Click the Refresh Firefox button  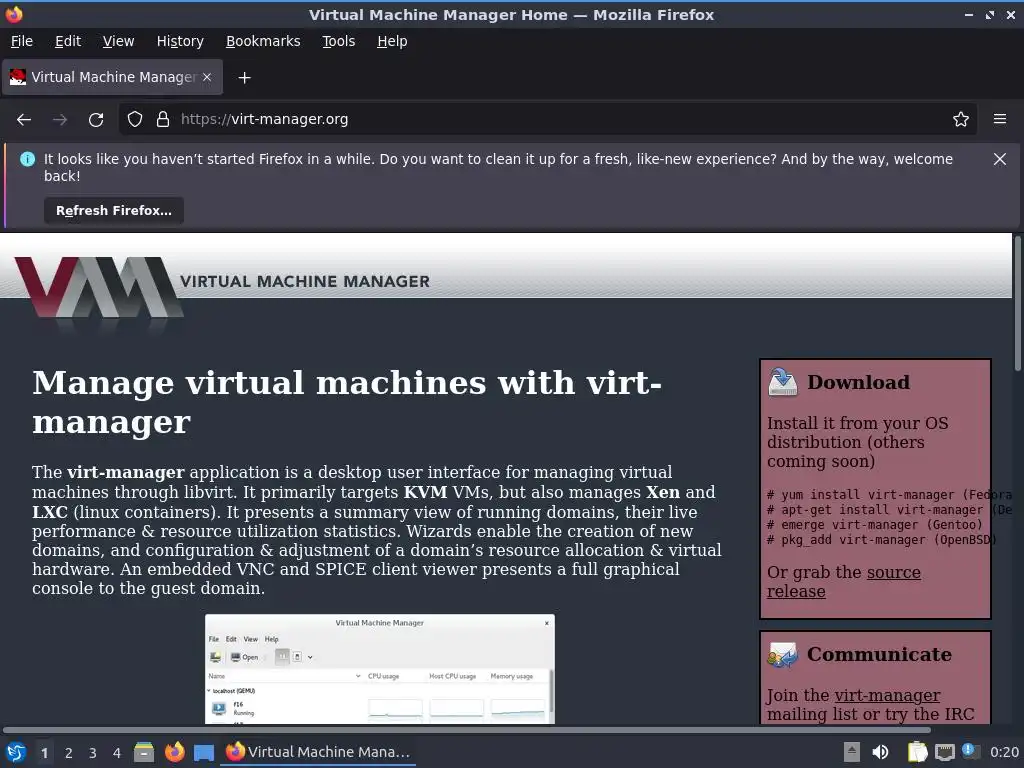(x=114, y=210)
